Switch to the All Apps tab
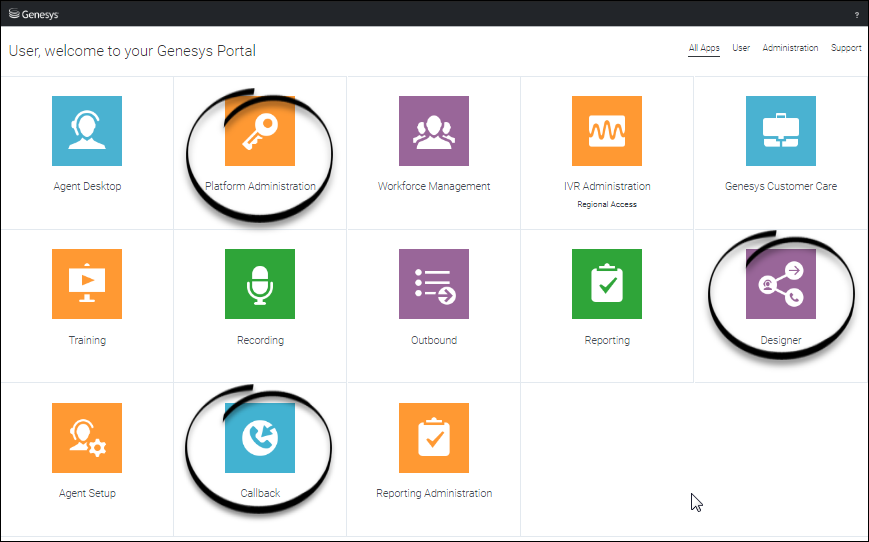This screenshot has height=542, width=869. pyautogui.click(x=704, y=48)
